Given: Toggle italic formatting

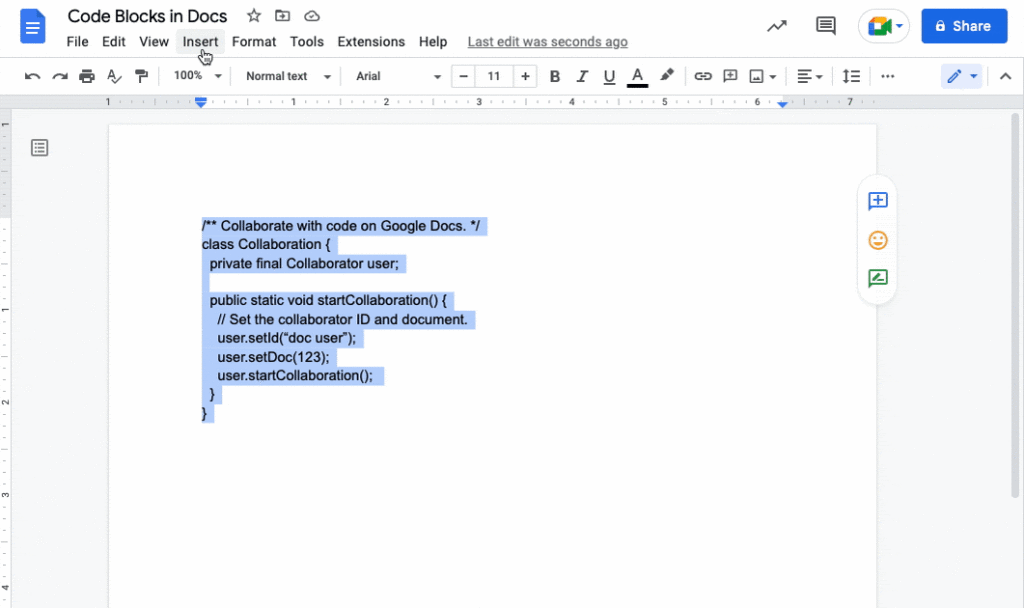Looking at the screenshot, I should click(x=583, y=76).
